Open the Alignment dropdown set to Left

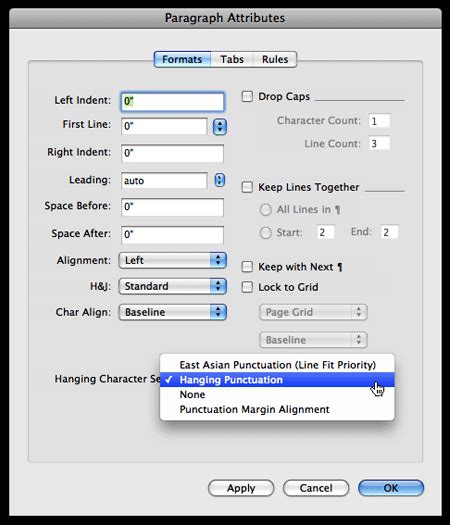pos(172,260)
